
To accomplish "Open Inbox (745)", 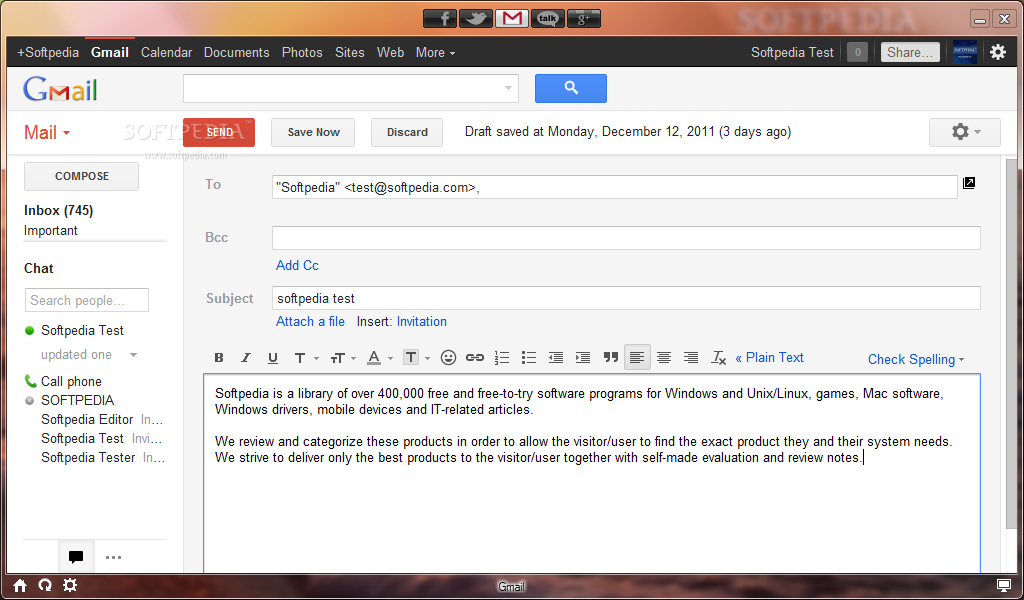I will [59, 210].
